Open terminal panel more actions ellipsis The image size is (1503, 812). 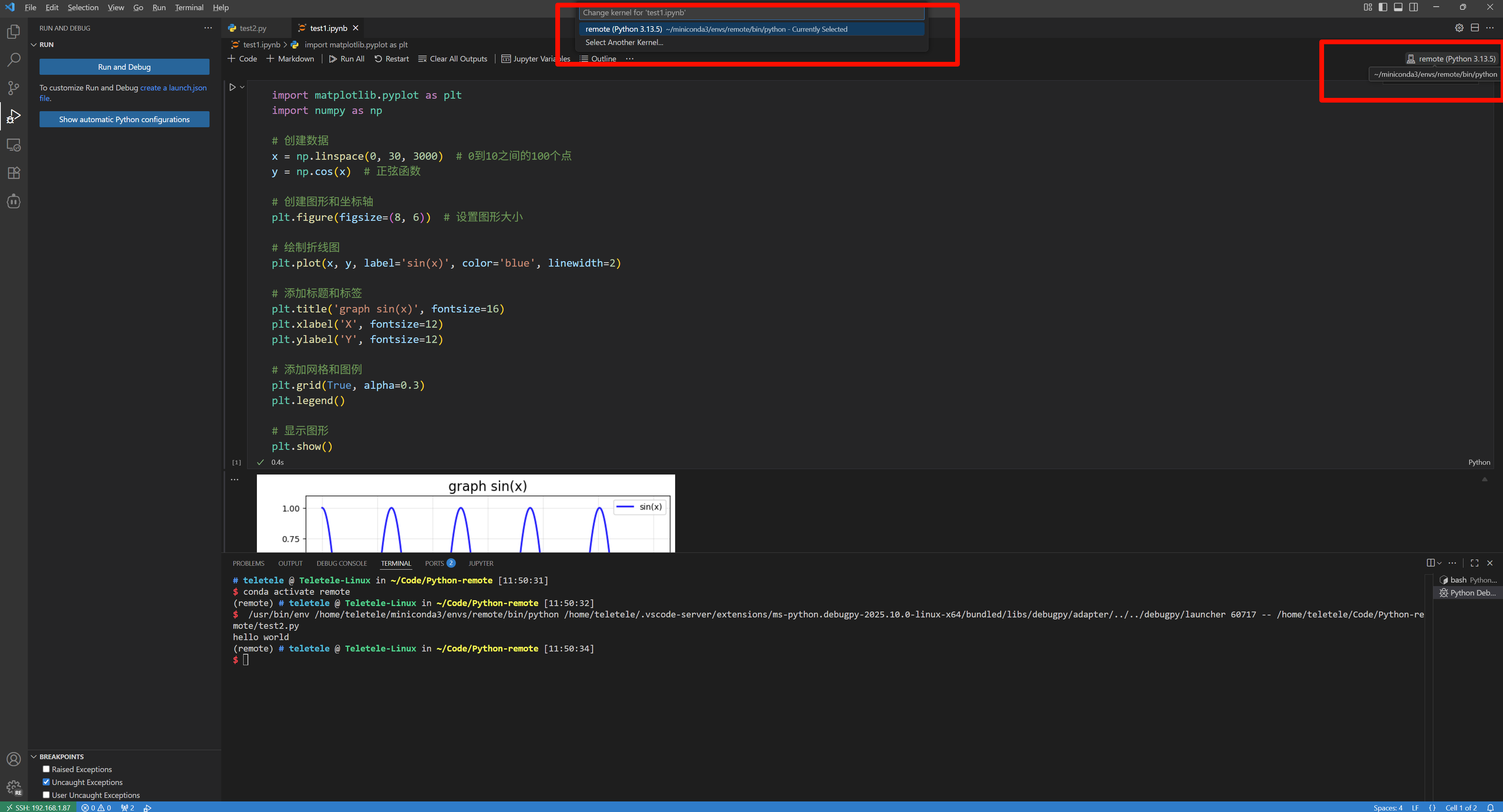tap(1452, 563)
